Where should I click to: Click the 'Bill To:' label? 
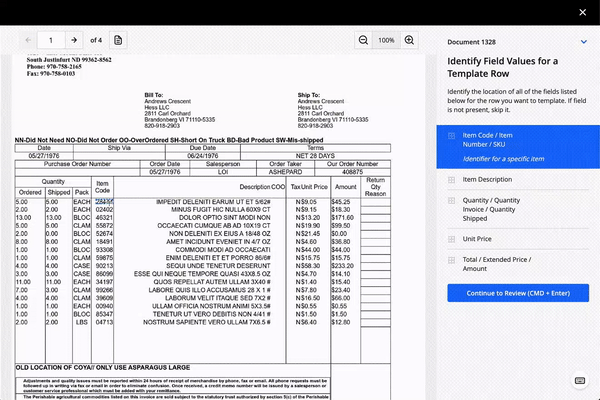tap(153, 95)
